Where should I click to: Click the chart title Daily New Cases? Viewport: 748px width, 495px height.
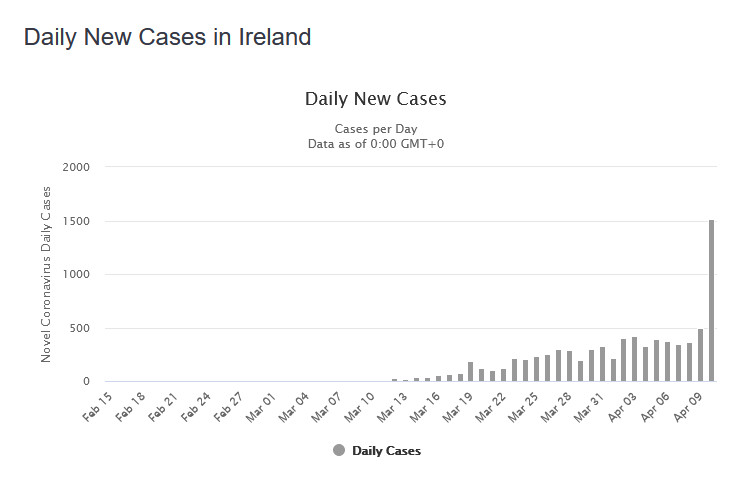coord(375,99)
